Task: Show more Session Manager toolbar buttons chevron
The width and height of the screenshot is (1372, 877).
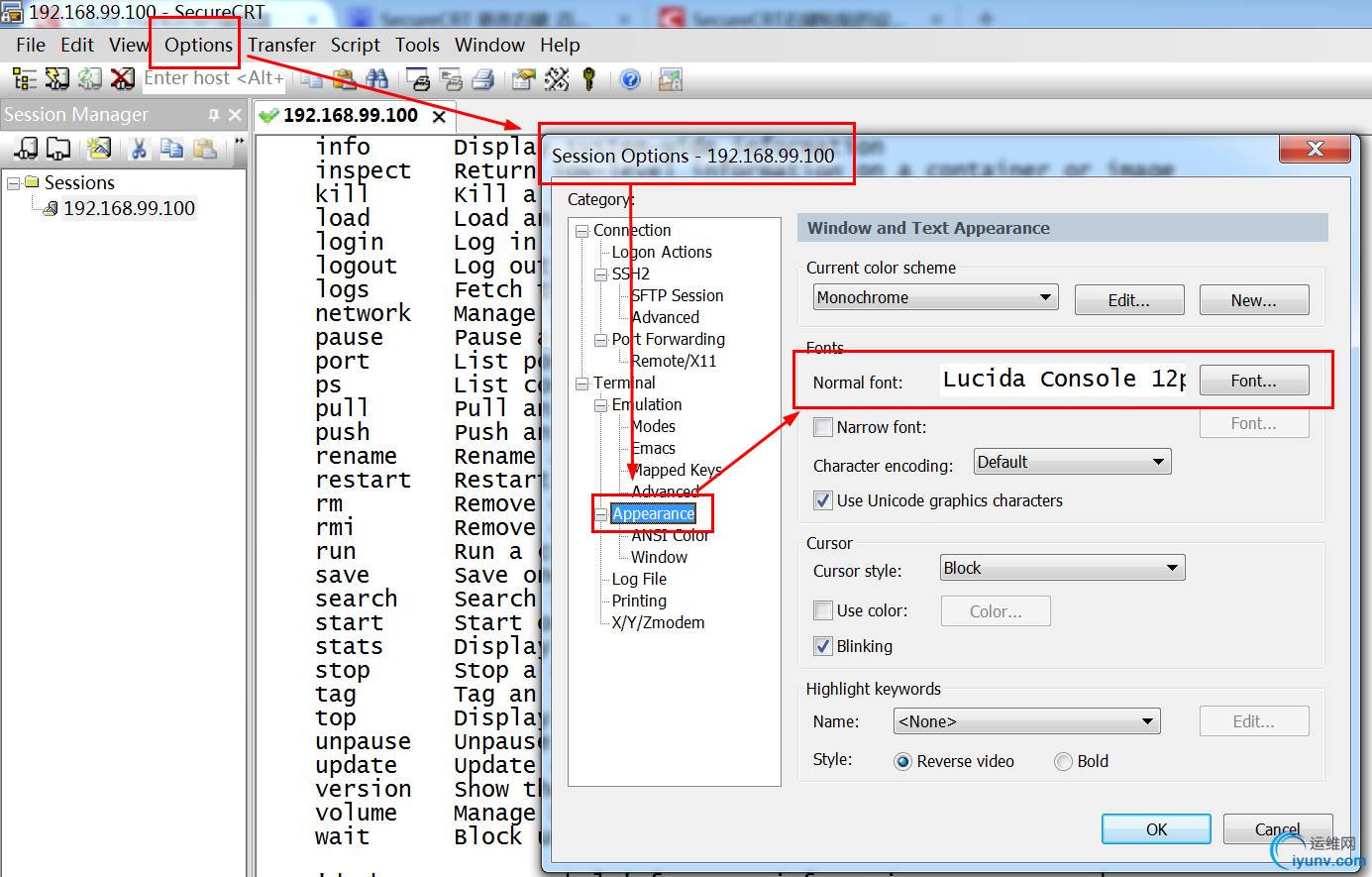Action: tap(239, 143)
